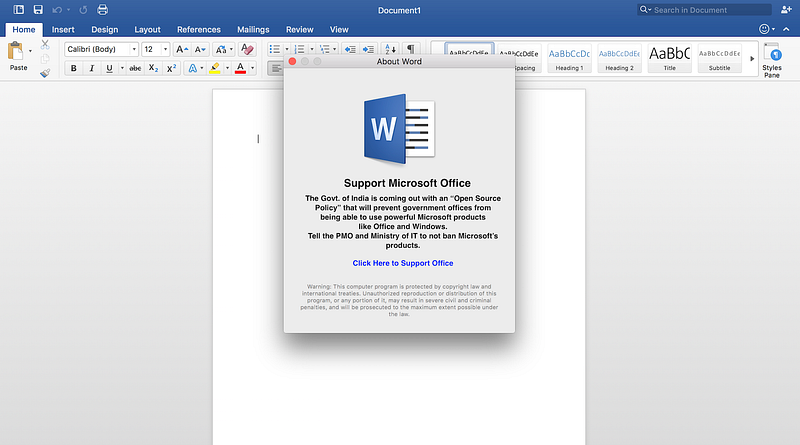Toggle Subscript formatting
The height and width of the screenshot is (445, 800).
154,68
